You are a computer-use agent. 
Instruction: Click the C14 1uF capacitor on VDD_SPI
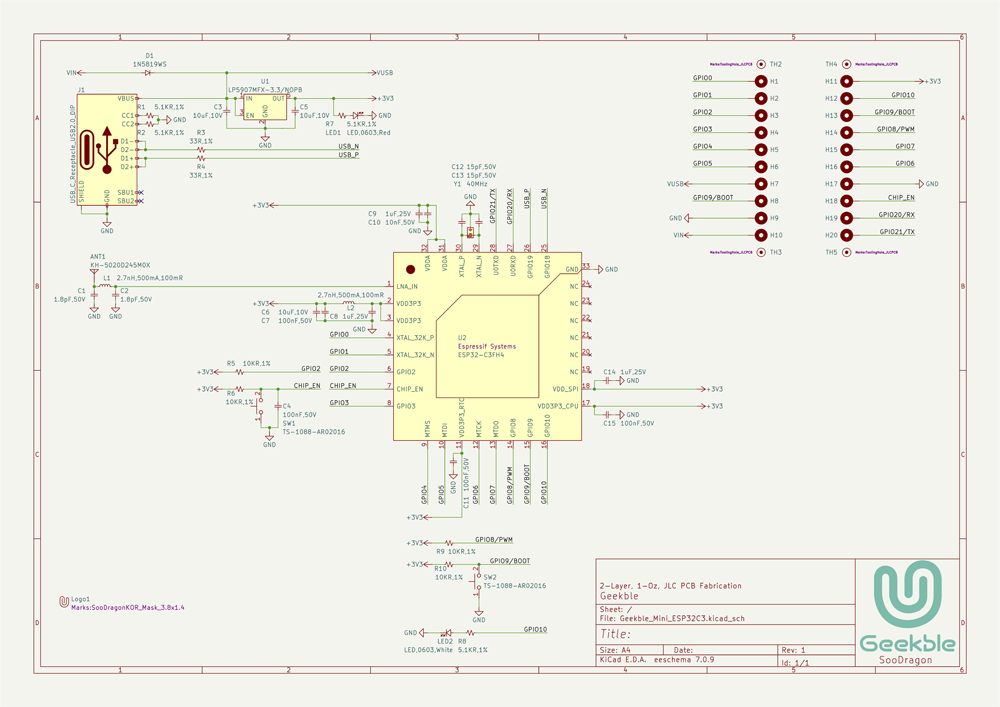[x=607, y=381]
